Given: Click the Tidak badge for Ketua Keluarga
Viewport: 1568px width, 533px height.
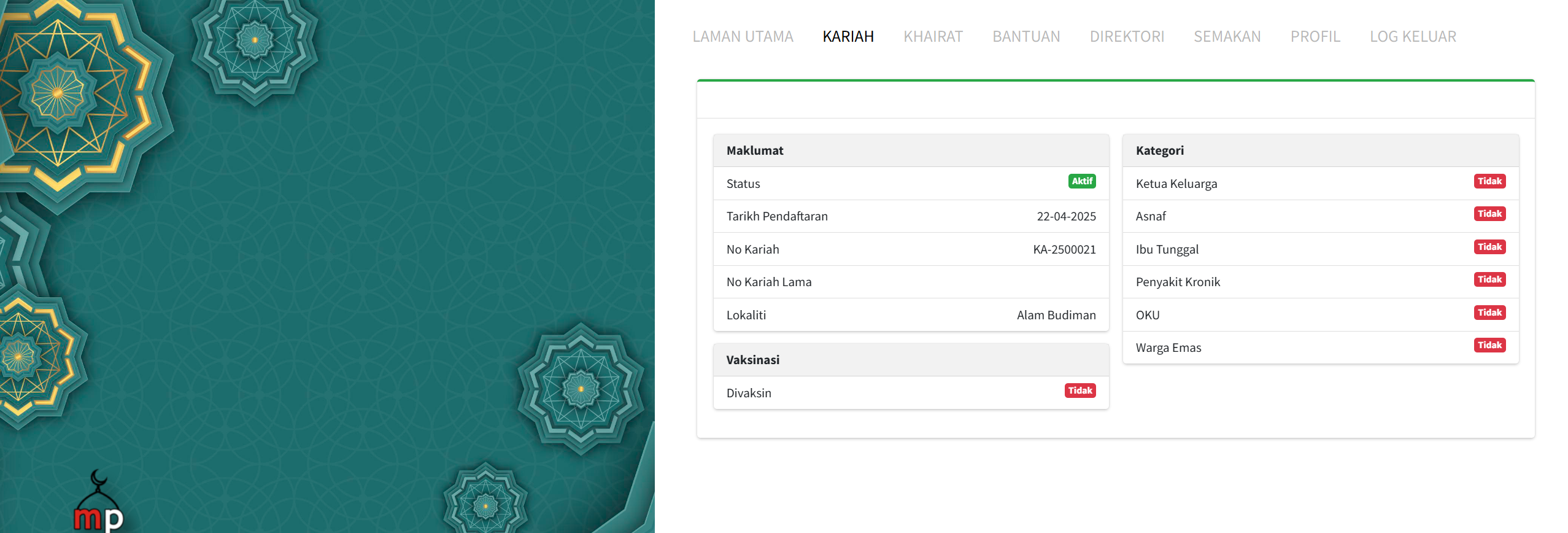Looking at the screenshot, I should (1489, 182).
